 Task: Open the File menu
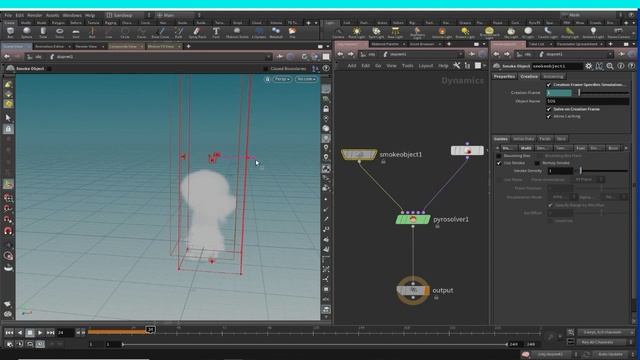pyautogui.click(x=8, y=15)
